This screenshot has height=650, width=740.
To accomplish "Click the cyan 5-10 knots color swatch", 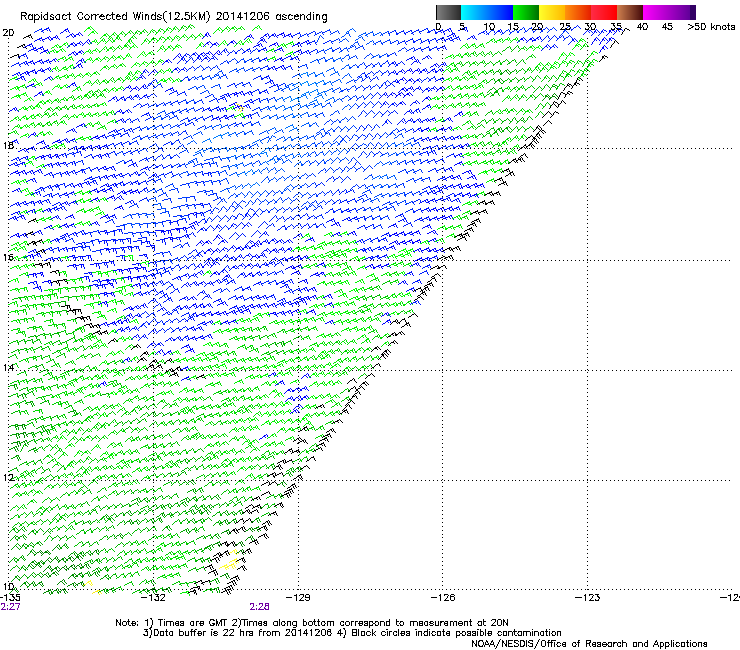I will click(x=474, y=13).
